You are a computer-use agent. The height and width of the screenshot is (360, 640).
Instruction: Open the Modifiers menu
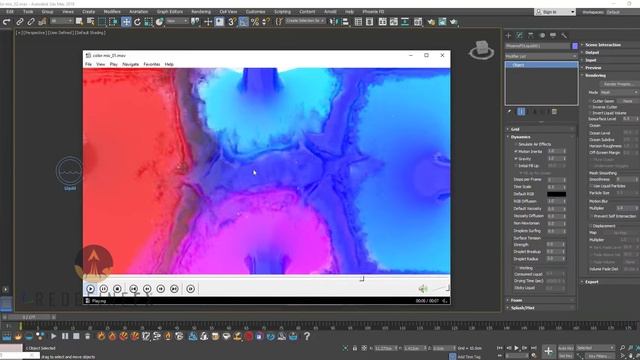112,11
